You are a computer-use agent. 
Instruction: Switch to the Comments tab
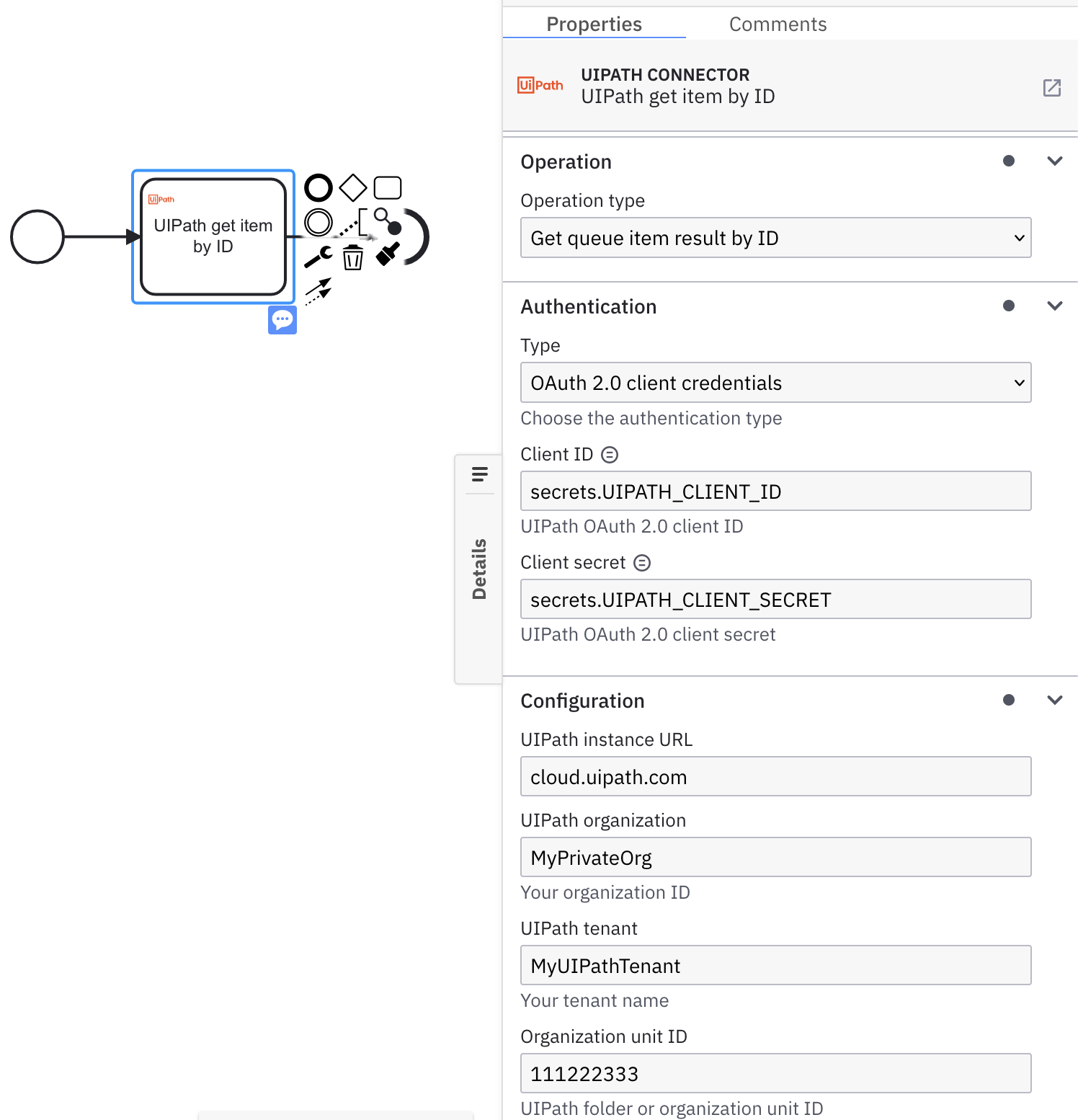pyautogui.click(x=778, y=24)
